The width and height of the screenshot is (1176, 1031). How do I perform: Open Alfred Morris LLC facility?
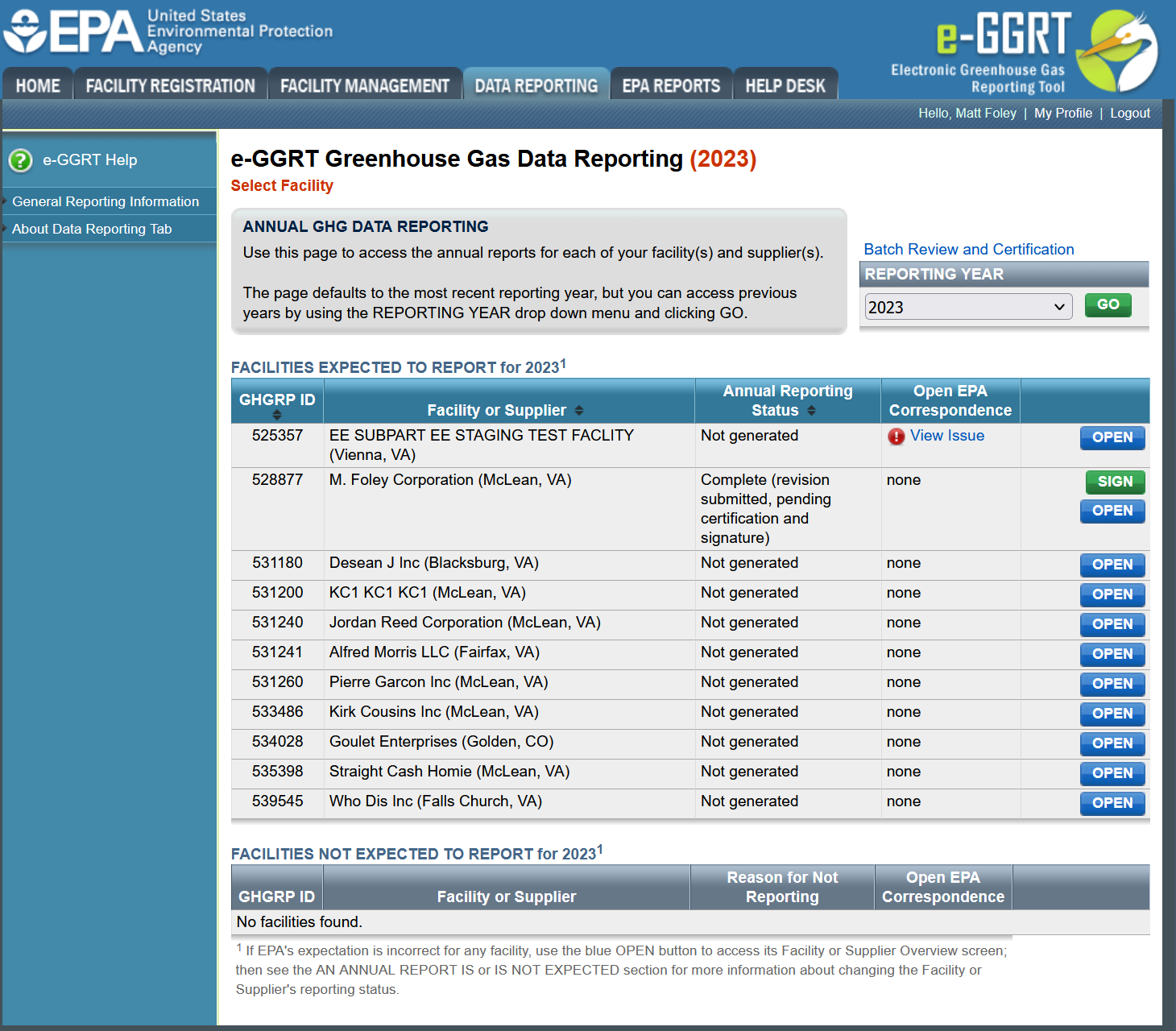point(1112,654)
